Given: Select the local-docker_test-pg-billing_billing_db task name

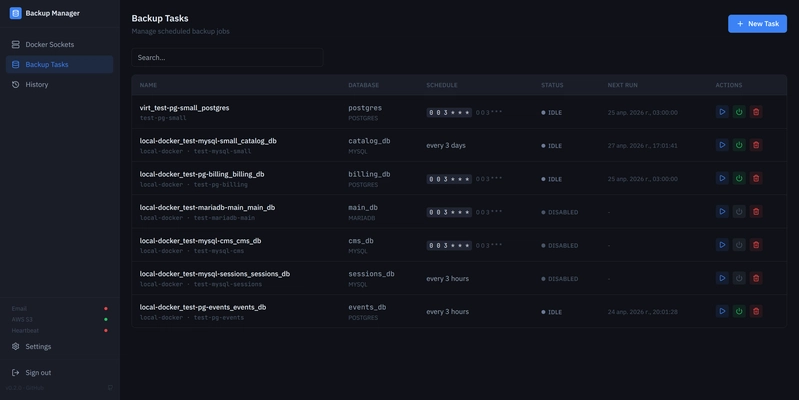Looking at the screenshot, I should (x=202, y=174).
